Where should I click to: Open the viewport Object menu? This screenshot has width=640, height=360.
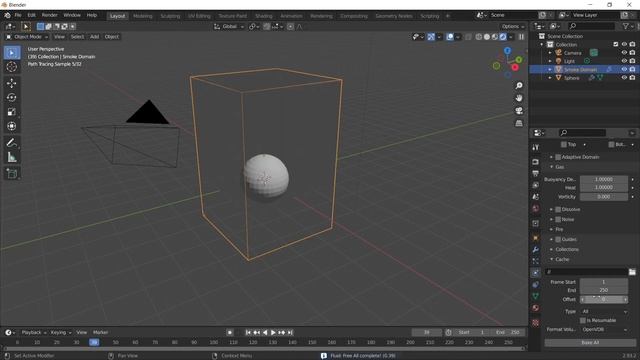111,37
